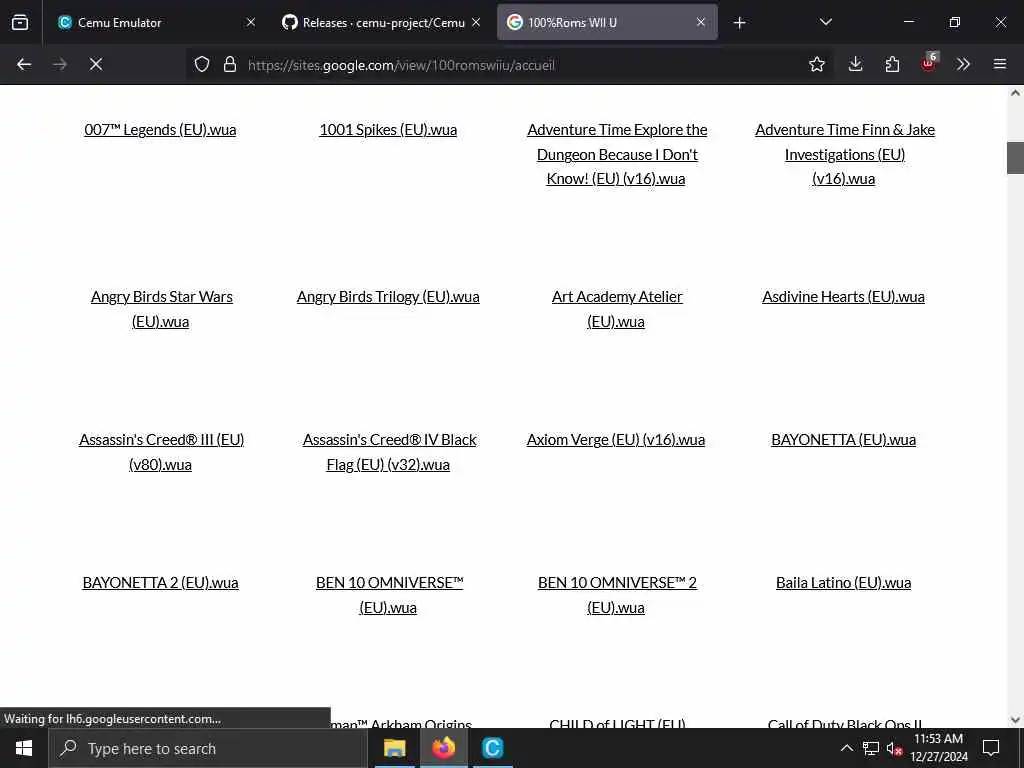Select Firefox icon in taskbar
The image size is (1024, 768).
click(443, 748)
